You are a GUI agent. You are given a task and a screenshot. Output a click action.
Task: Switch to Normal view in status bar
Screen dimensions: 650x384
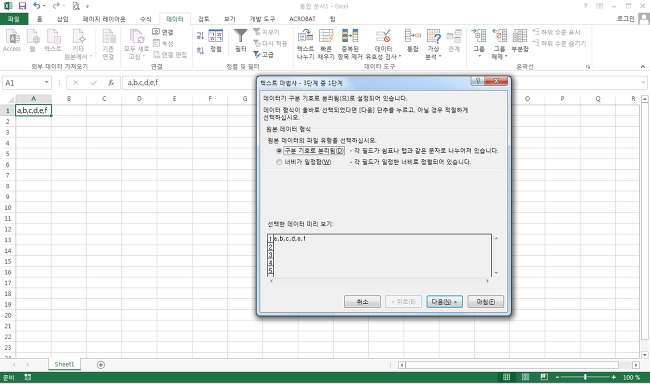pos(506,377)
